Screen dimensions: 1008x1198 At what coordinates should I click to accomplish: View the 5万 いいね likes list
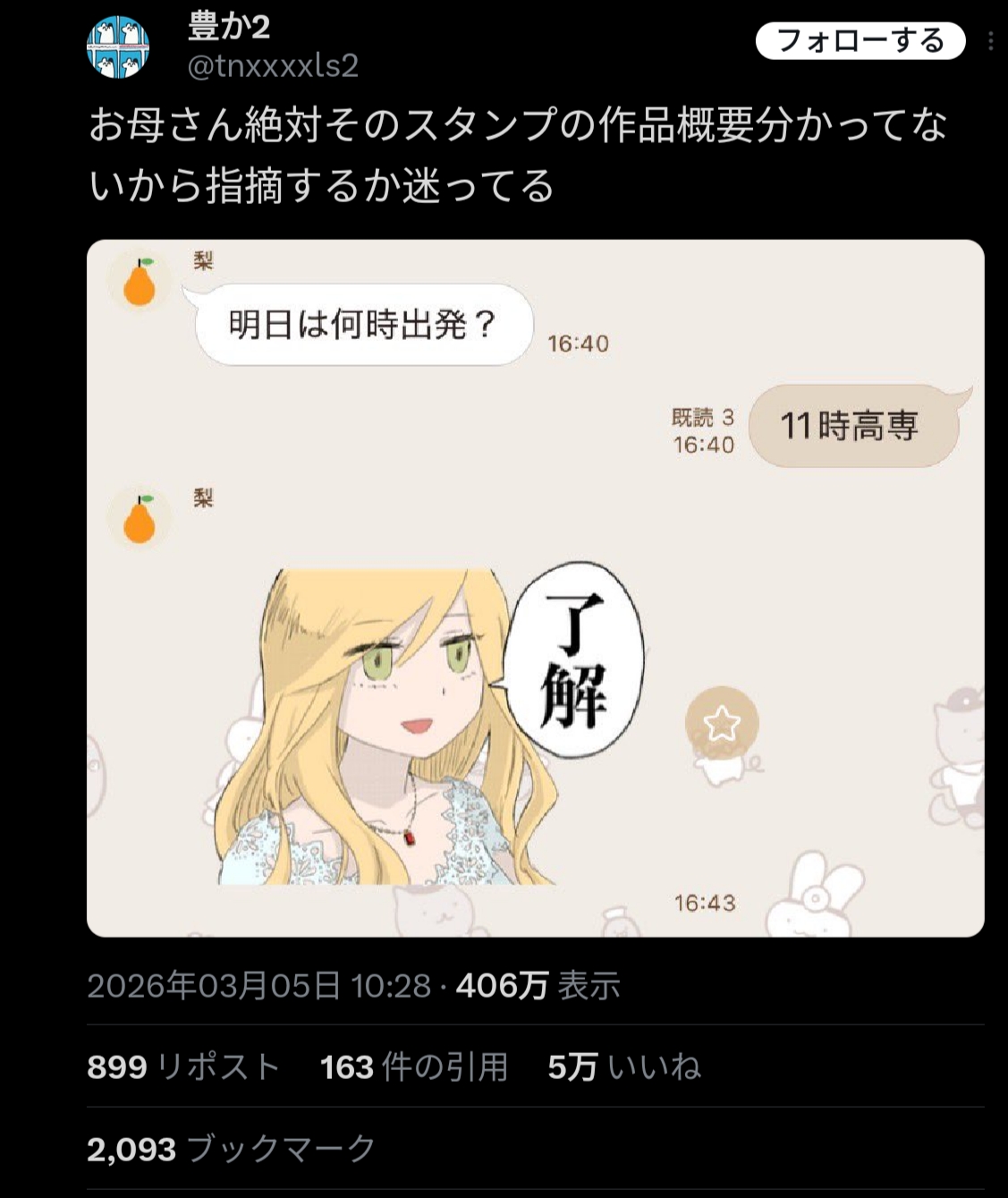(x=624, y=1066)
